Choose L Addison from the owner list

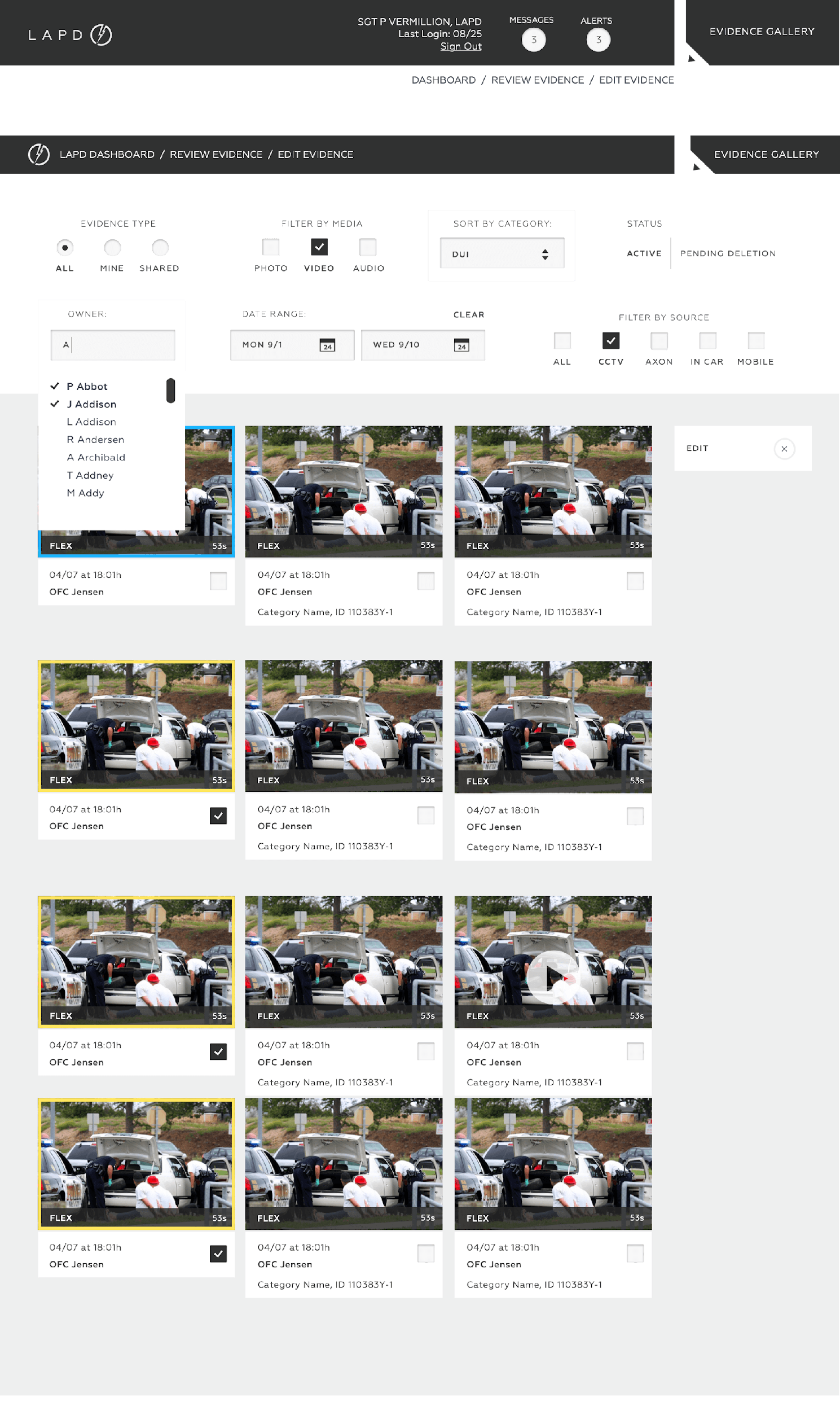pos(91,422)
